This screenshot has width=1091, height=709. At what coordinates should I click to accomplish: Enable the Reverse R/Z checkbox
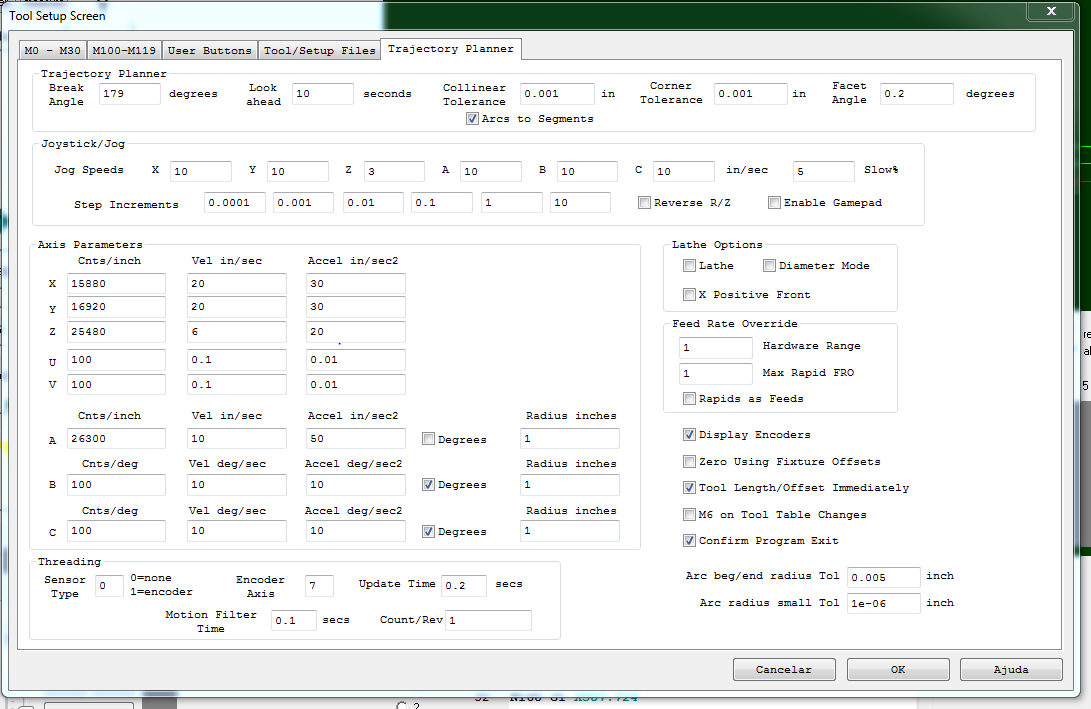(645, 203)
